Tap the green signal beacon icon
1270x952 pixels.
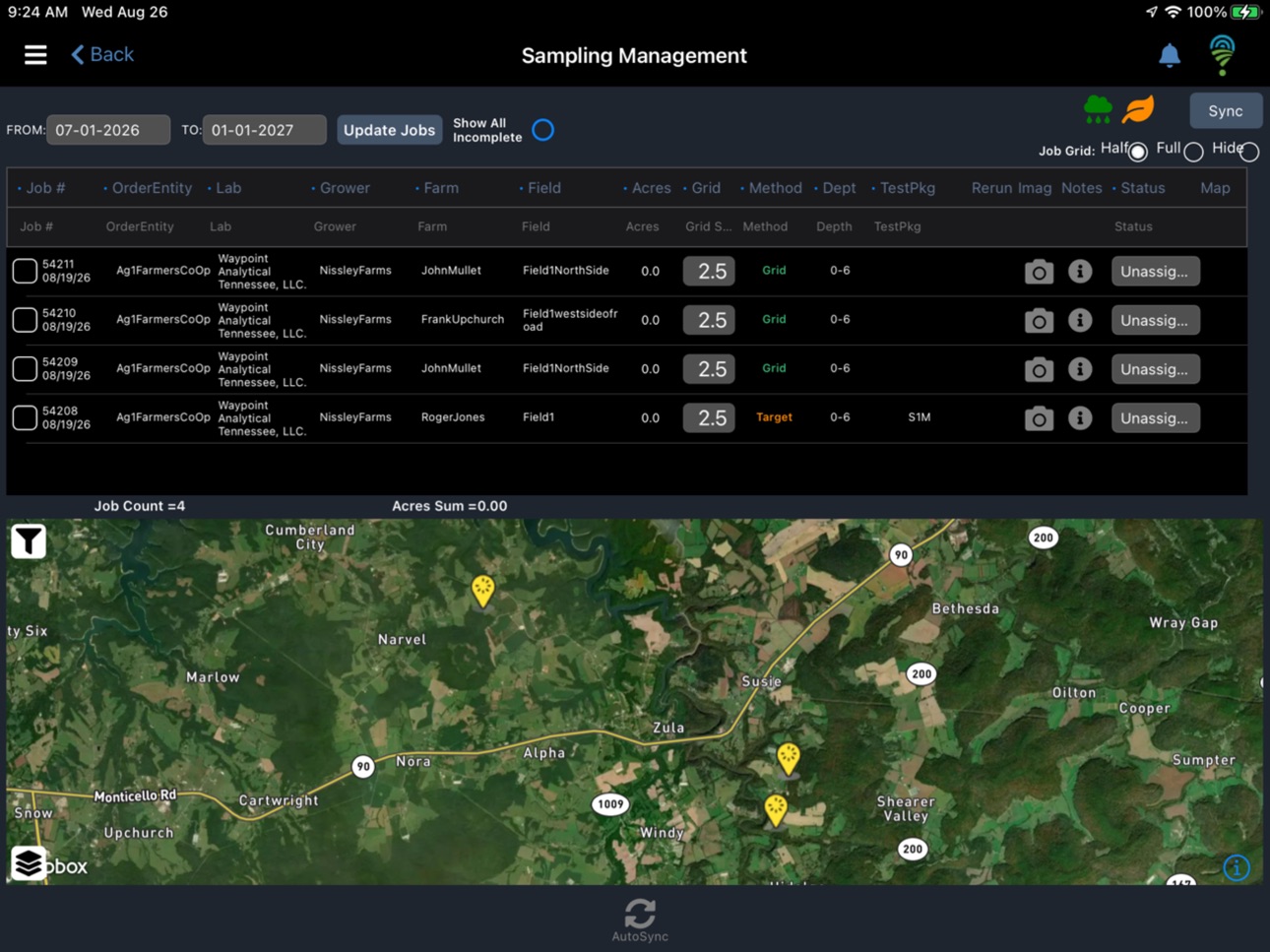coord(1222,55)
